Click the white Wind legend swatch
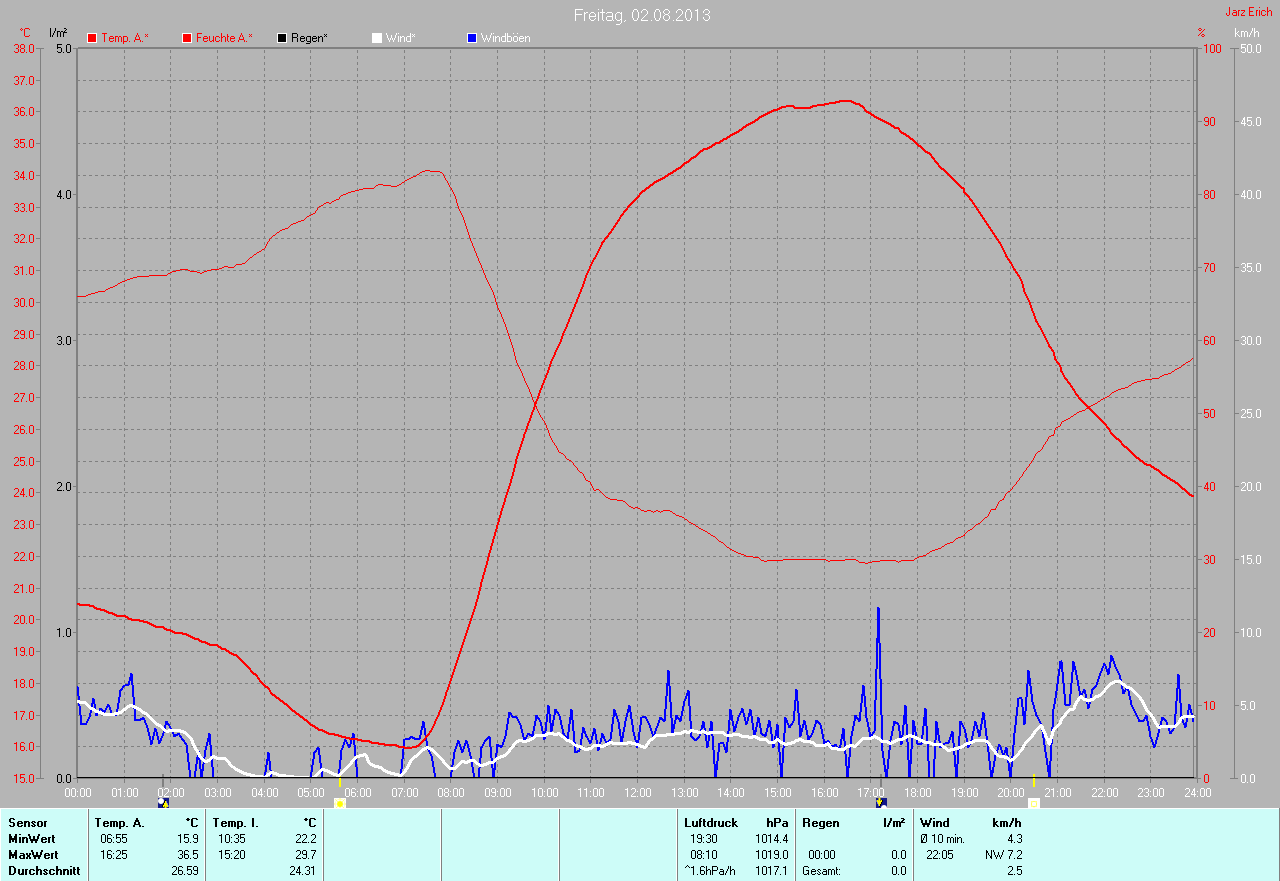The width and height of the screenshot is (1280, 881). click(377, 38)
